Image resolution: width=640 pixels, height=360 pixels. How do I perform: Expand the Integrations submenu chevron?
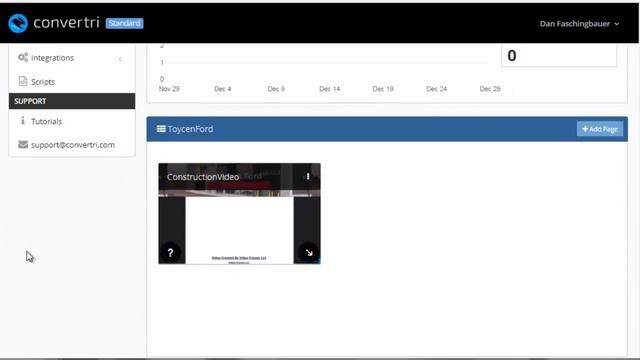120,59
